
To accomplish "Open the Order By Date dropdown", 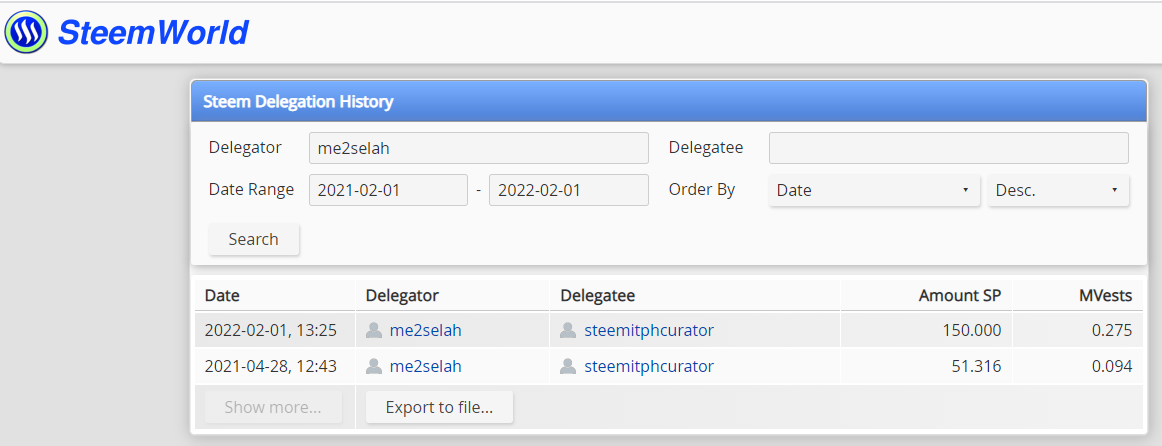I will click(x=874, y=190).
